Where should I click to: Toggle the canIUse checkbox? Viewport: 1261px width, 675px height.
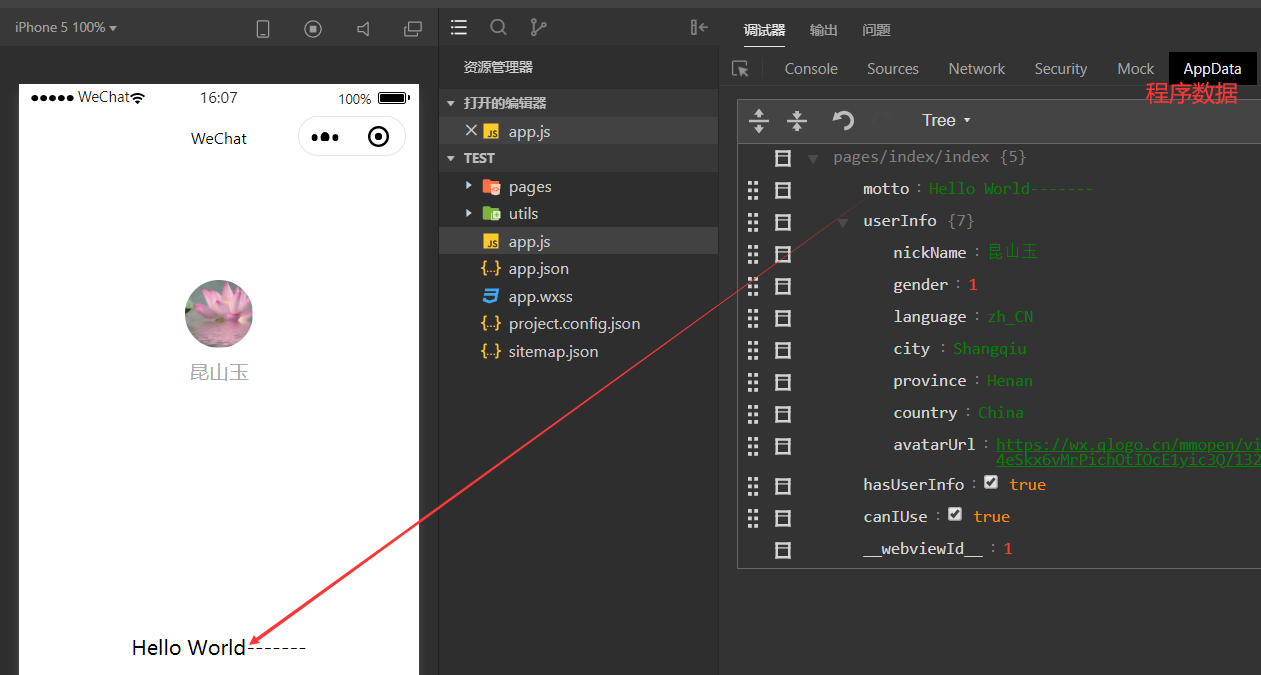955,514
